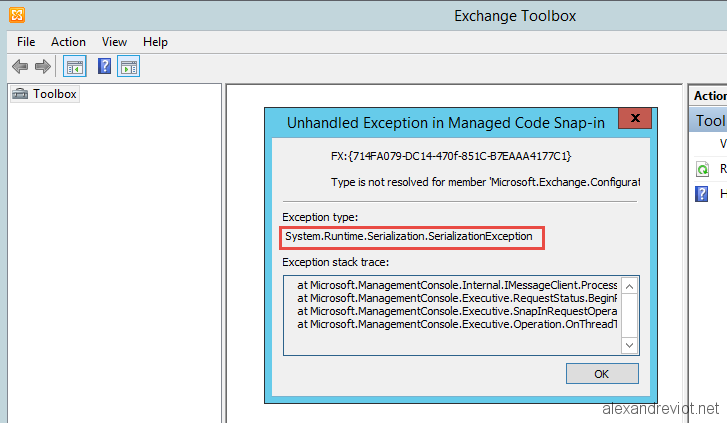Image resolution: width=727 pixels, height=423 pixels.
Task: Click the Tool section header in Actions pane
Action: tap(708, 121)
